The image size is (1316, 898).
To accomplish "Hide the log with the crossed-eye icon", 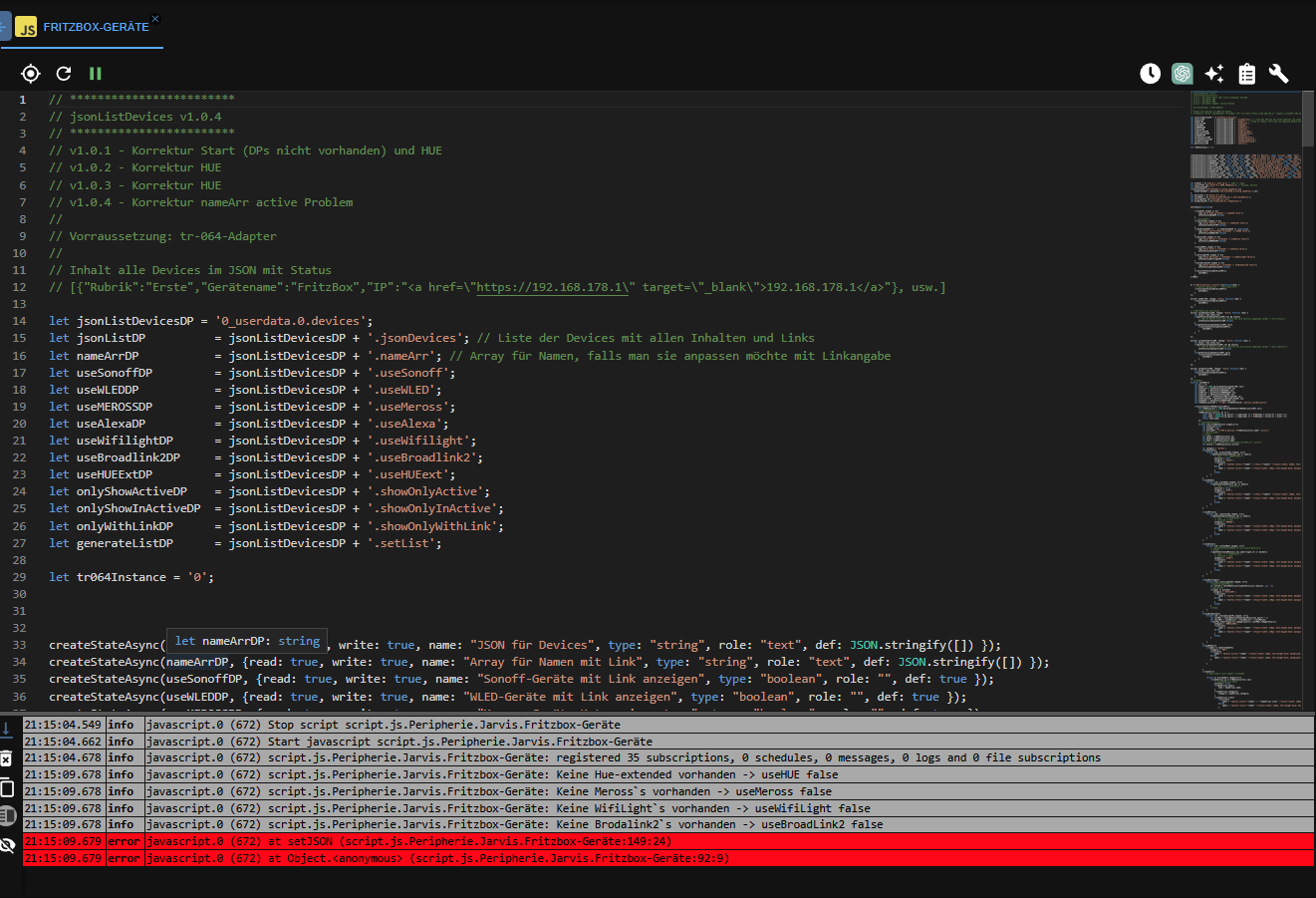I will point(7,845).
